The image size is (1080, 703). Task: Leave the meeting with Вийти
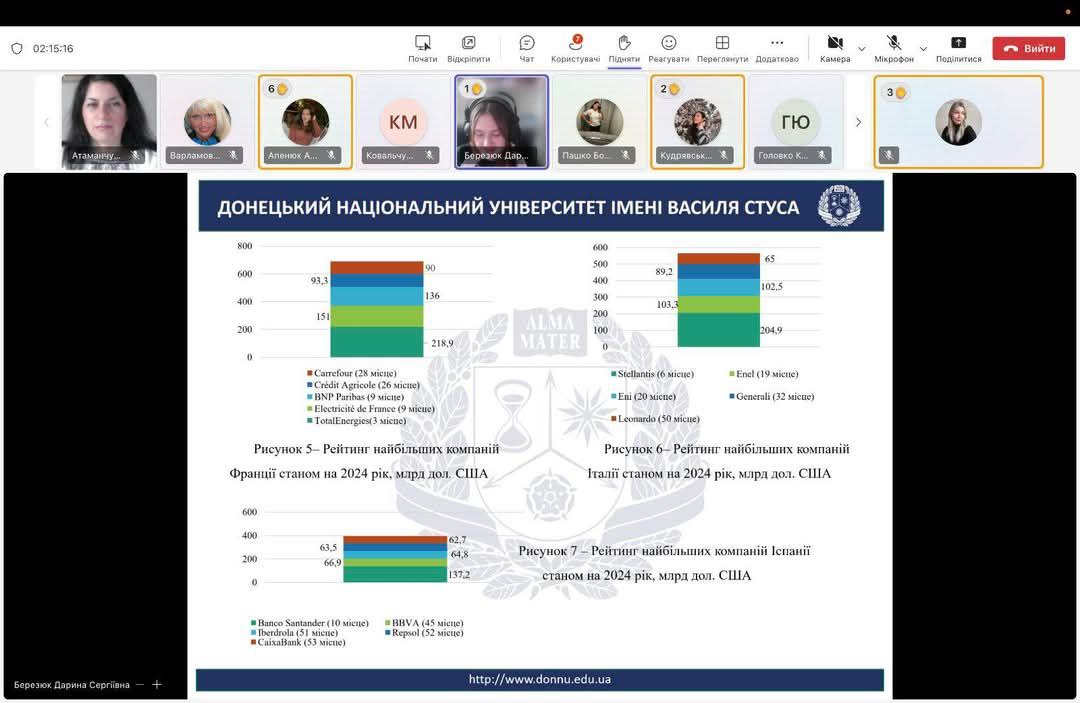click(1028, 48)
